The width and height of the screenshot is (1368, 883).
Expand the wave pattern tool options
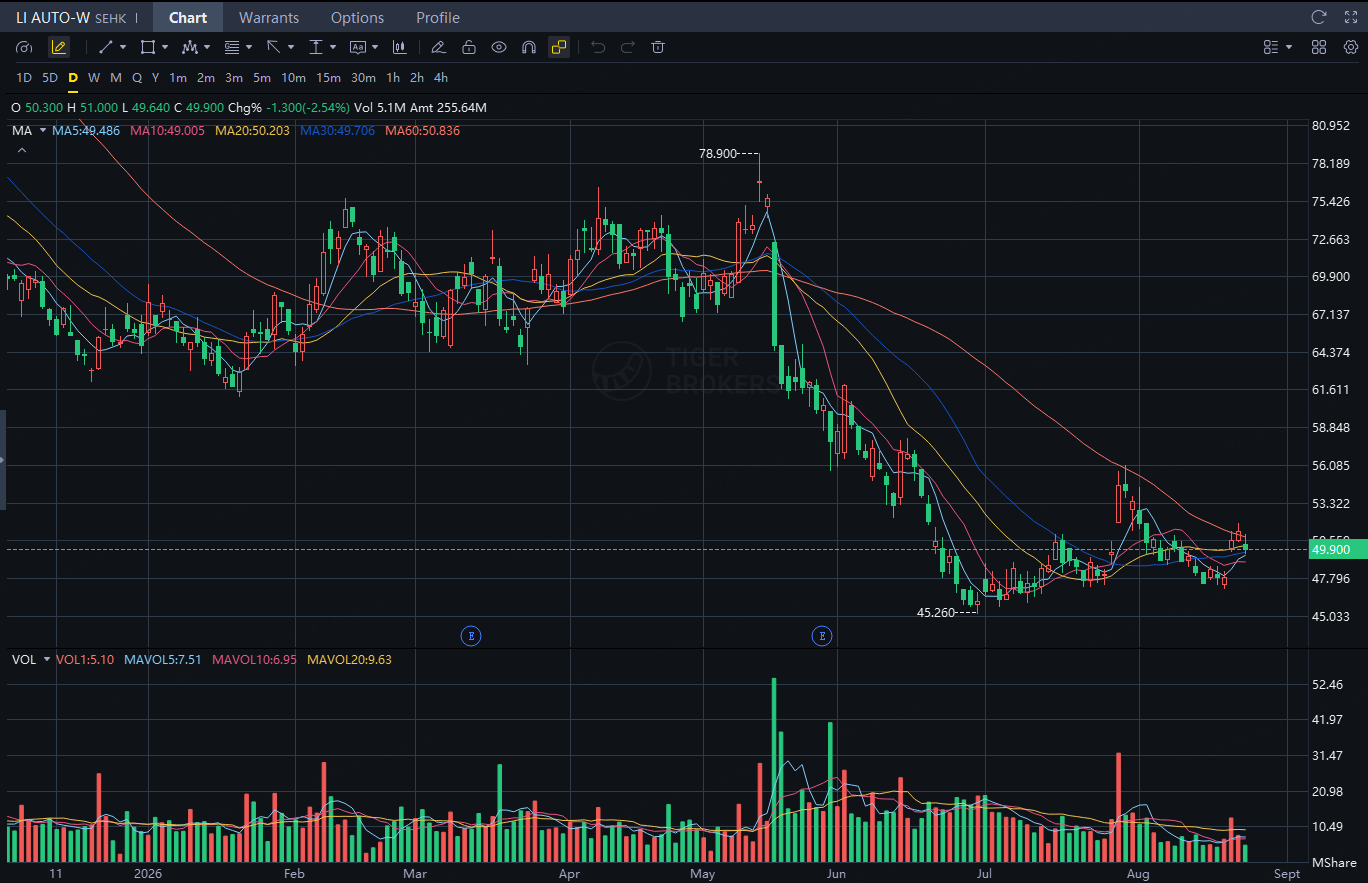[207, 47]
